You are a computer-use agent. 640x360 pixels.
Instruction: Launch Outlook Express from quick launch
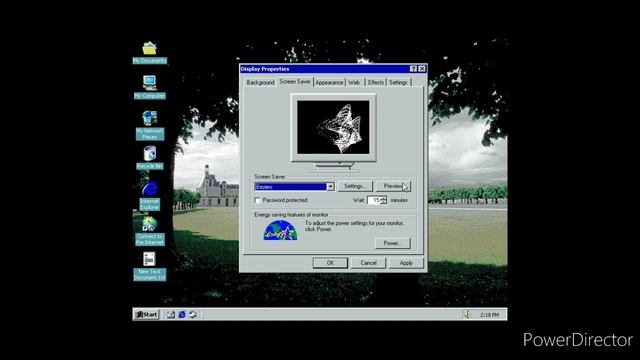[193, 315]
